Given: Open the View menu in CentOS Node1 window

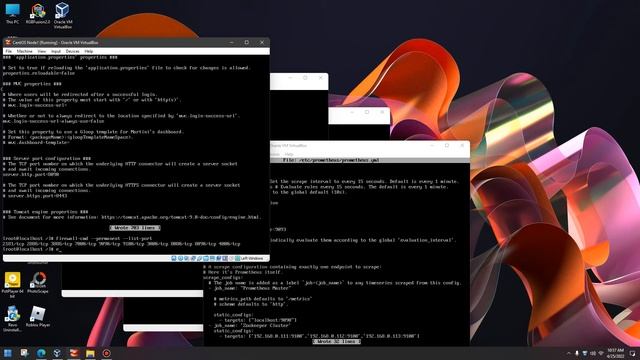Looking at the screenshot, I should pos(42,51).
